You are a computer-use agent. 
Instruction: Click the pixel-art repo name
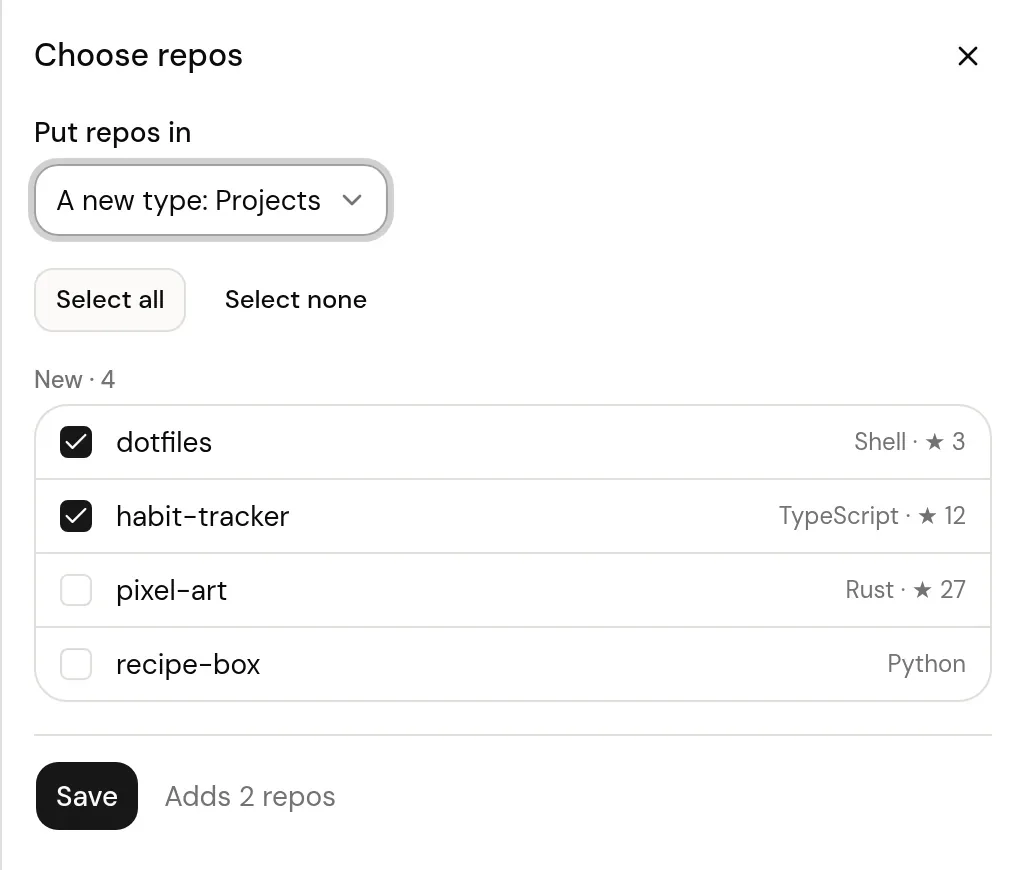[x=171, y=590]
